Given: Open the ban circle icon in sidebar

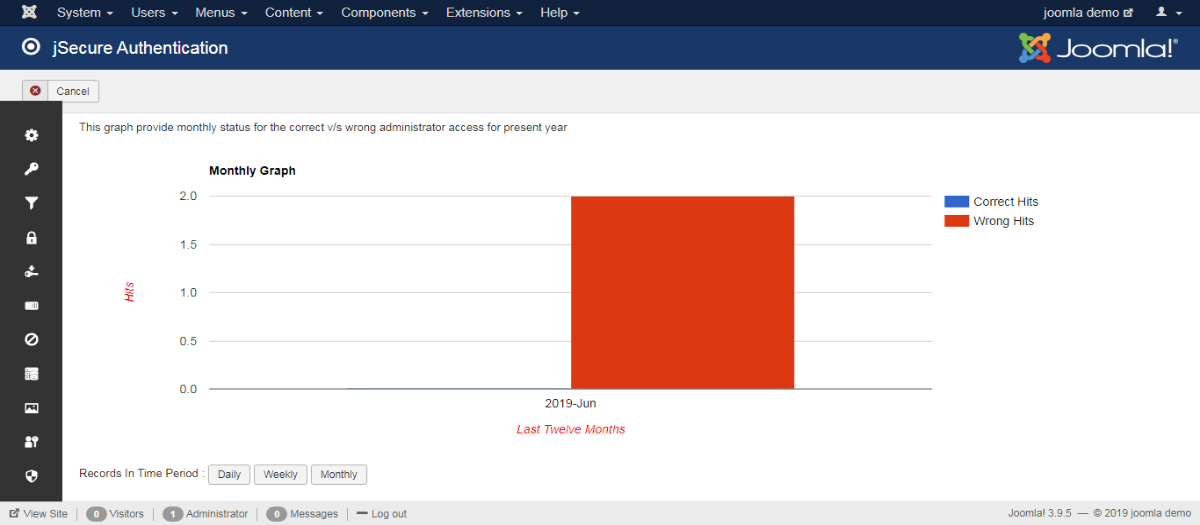Looking at the screenshot, I should [x=31, y=340].
